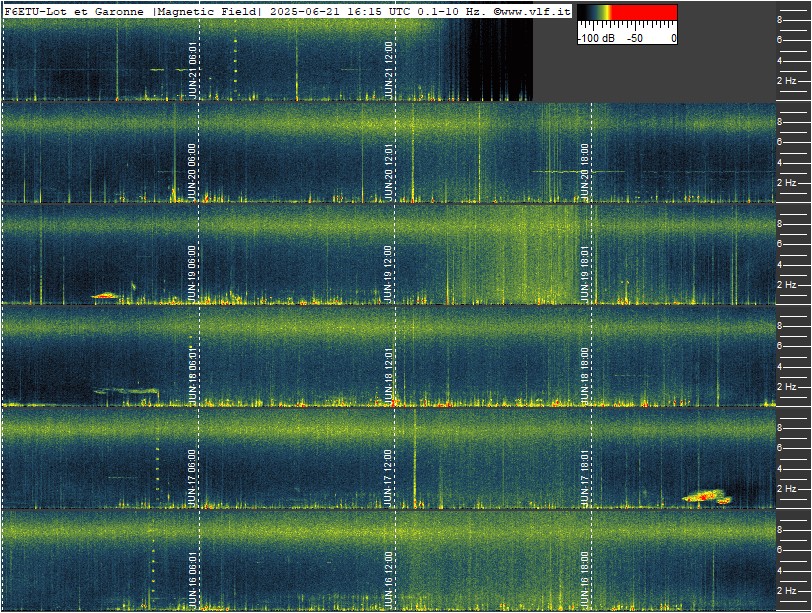
Task: Click the -50 label on the color legend
Action: pyautogui.click(x=635, y=38)
